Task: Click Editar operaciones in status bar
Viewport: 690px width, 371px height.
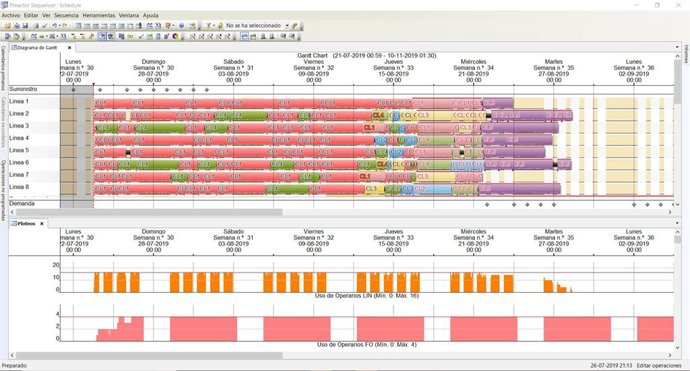Action: coord(659,365)
